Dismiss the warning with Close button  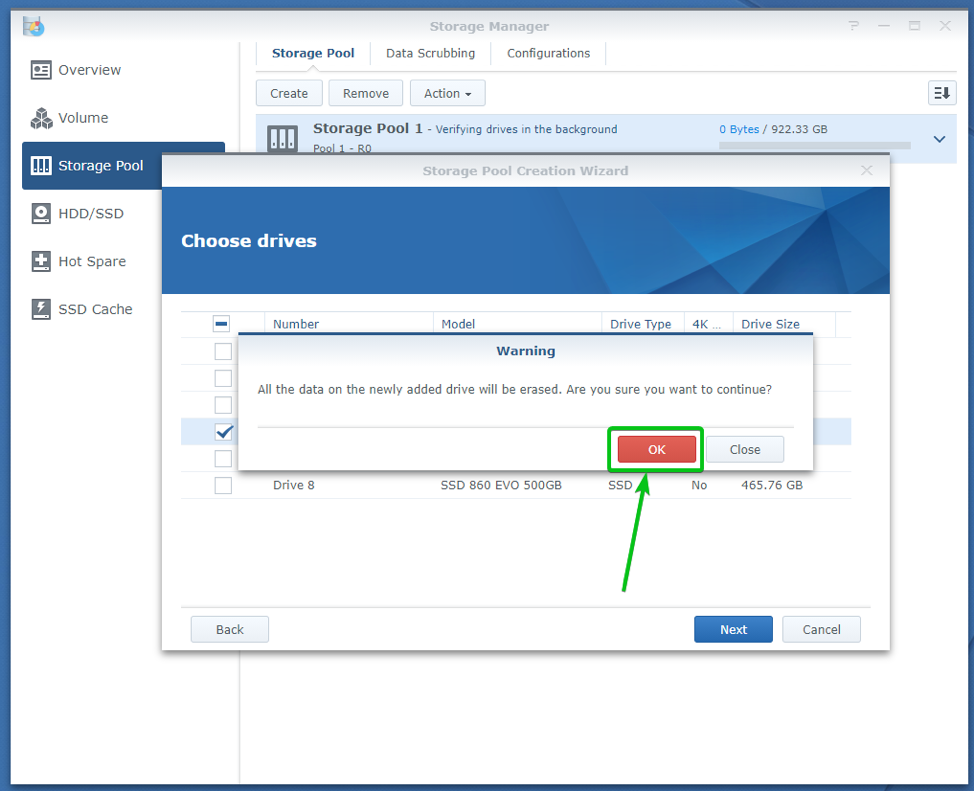click(x=744, y=449)
